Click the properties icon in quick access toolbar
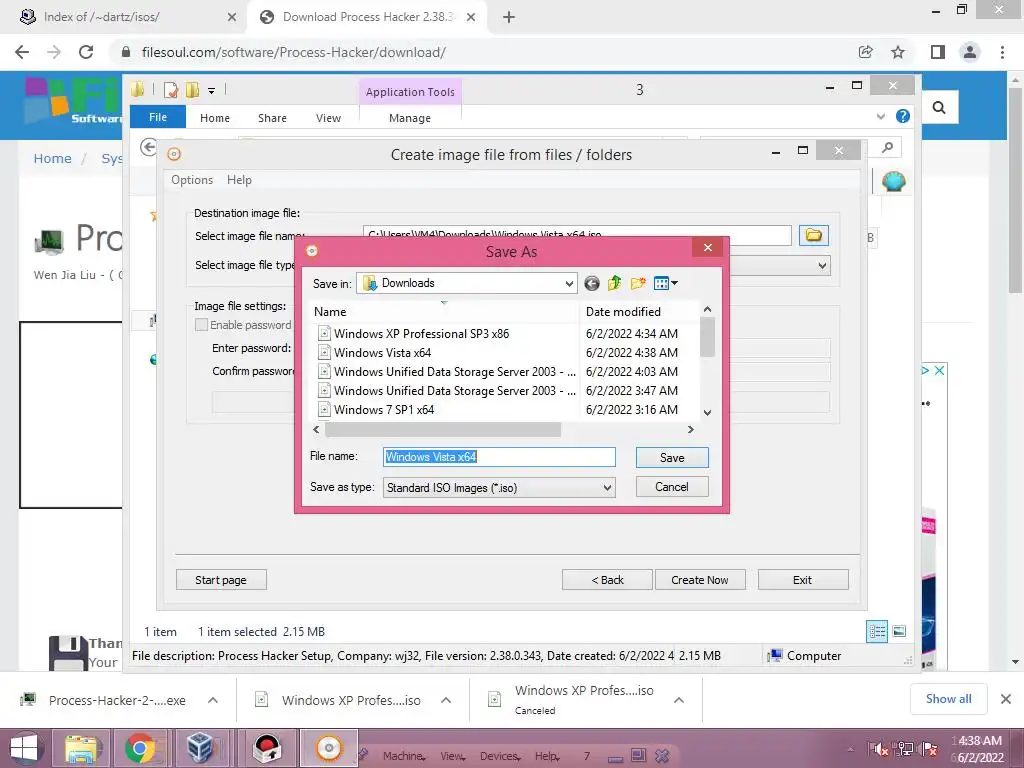1024x768 pixels. tap(171, 90)
